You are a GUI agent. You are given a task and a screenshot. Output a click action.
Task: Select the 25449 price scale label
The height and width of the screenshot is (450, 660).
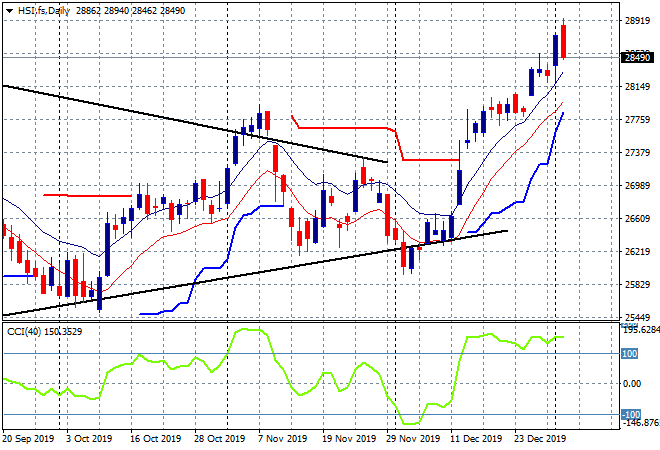[637, 317]
